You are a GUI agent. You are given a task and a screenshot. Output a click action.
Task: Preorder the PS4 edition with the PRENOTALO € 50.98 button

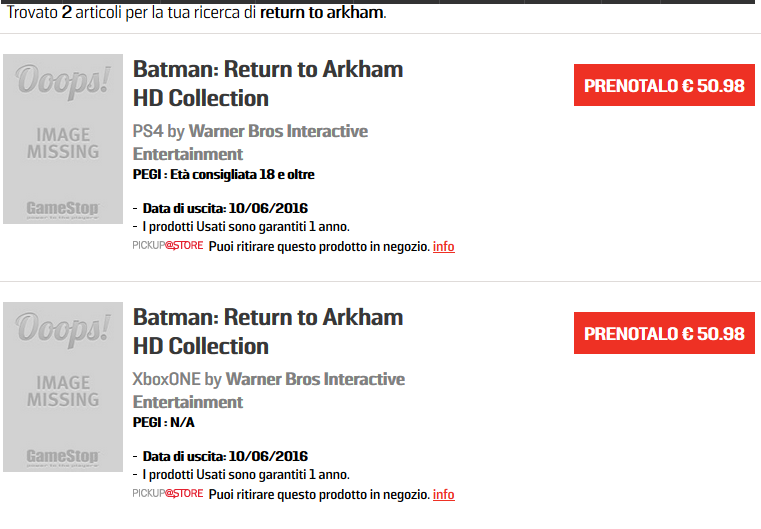(664, 85)
